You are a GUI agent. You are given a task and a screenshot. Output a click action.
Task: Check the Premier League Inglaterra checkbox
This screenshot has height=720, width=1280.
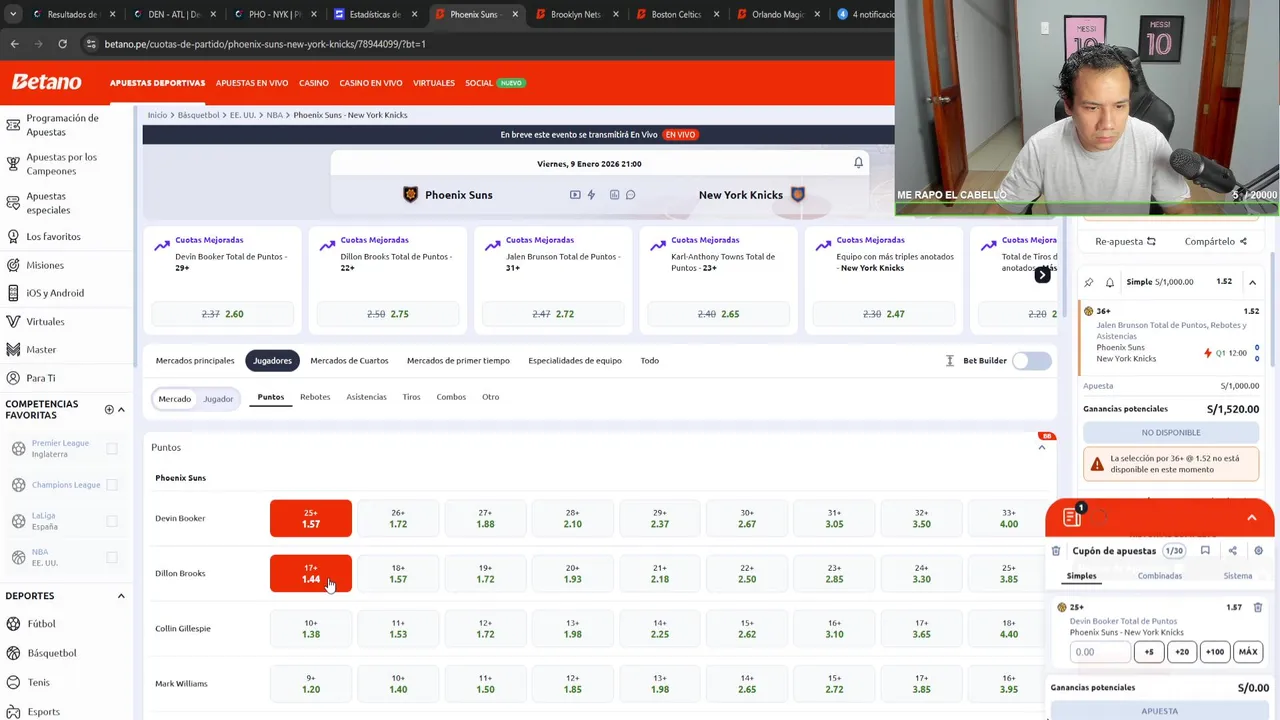point(112,449)
